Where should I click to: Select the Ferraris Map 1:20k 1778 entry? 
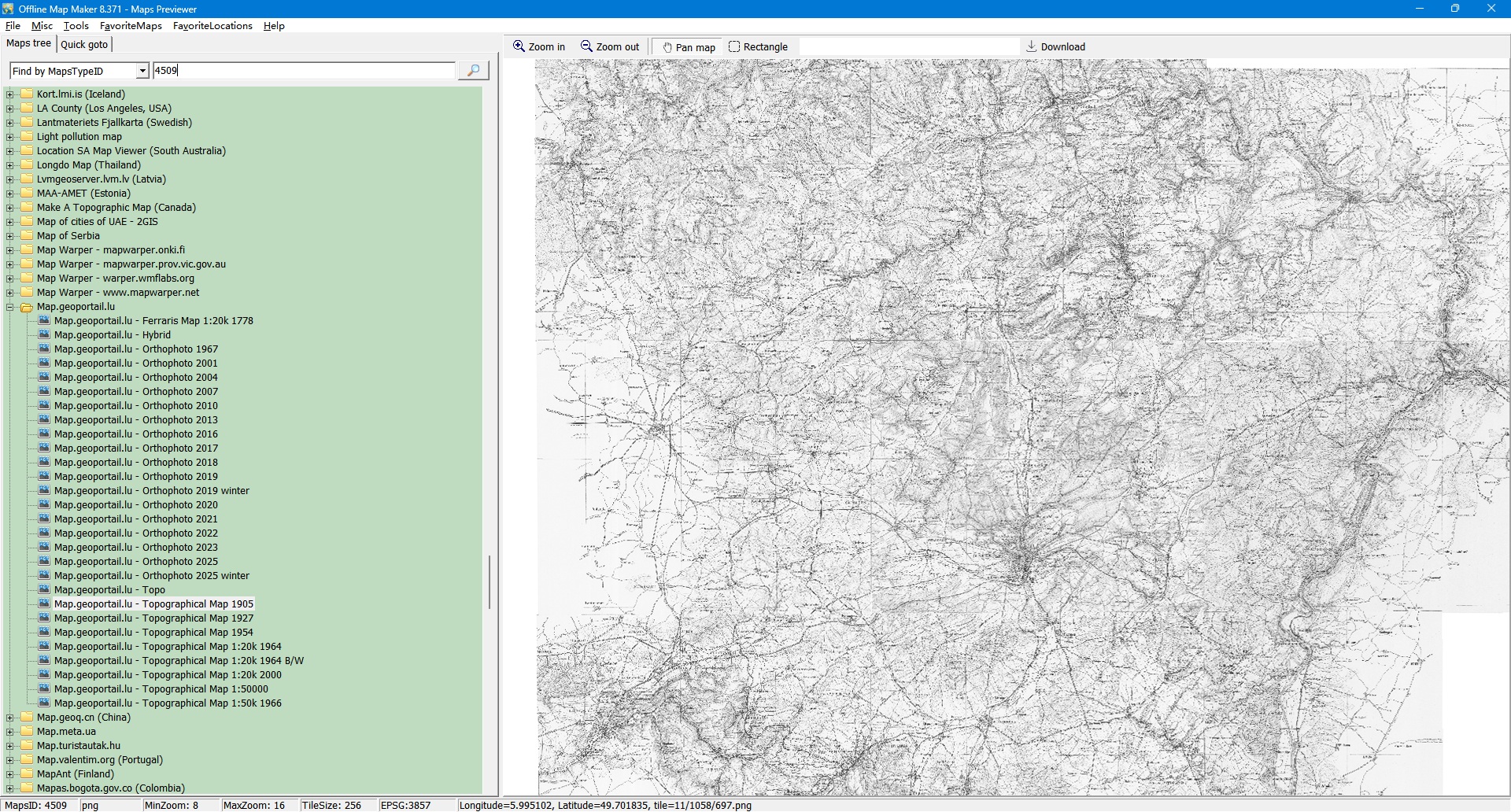(153, 321)
